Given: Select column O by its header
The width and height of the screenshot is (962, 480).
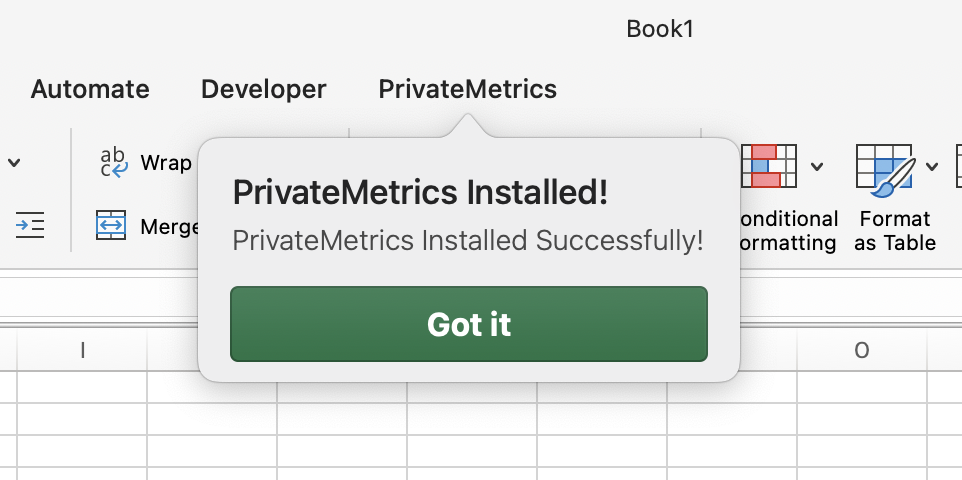Looking at the screenshot, I should coord(862,350).
